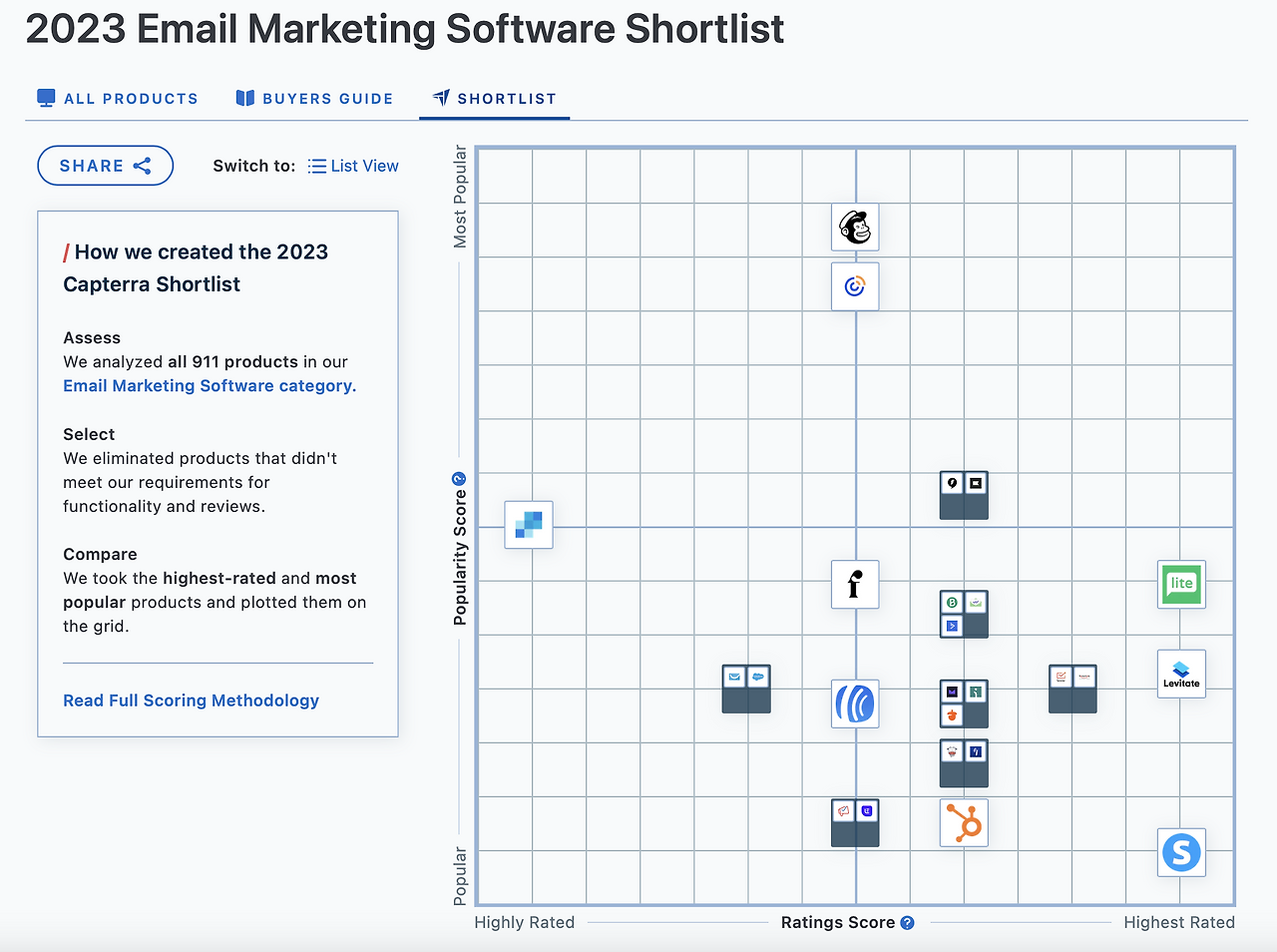Image resolution: width=1277 pixels, height=952 pixels.
Task: Click the Levitate logo tile
Action: coord(1181,674)
